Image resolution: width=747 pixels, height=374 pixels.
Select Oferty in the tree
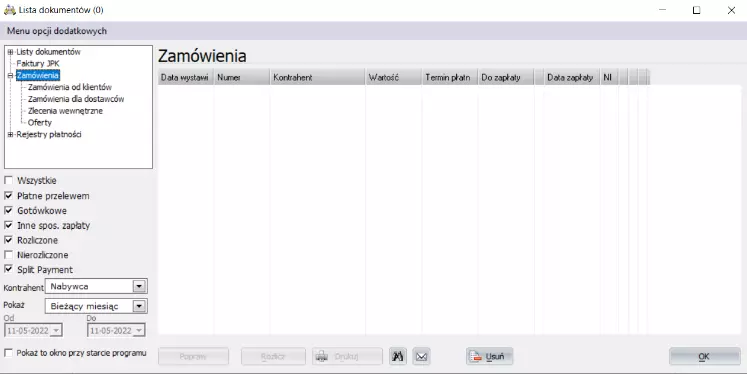point(40,122)
